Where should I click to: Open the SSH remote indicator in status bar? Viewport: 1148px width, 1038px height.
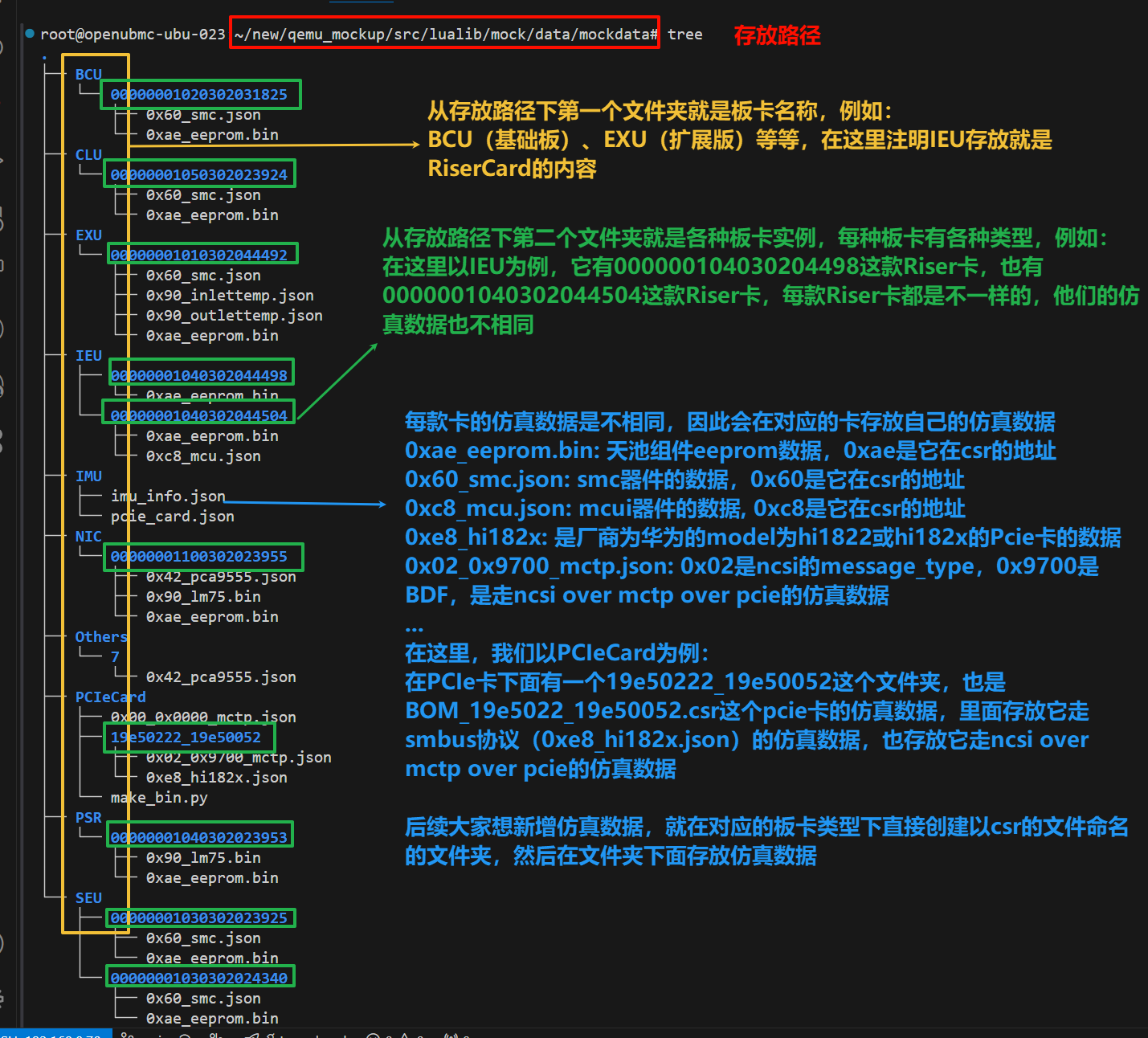pyautogui.click(x=51, y=1035)
